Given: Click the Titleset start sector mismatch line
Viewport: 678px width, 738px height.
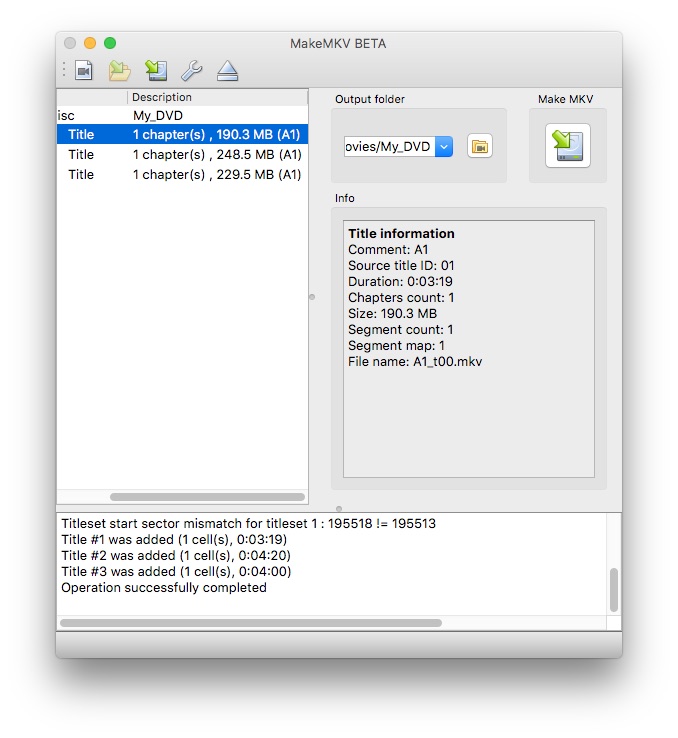Looking at the screenshot, I should pos(248,523).
